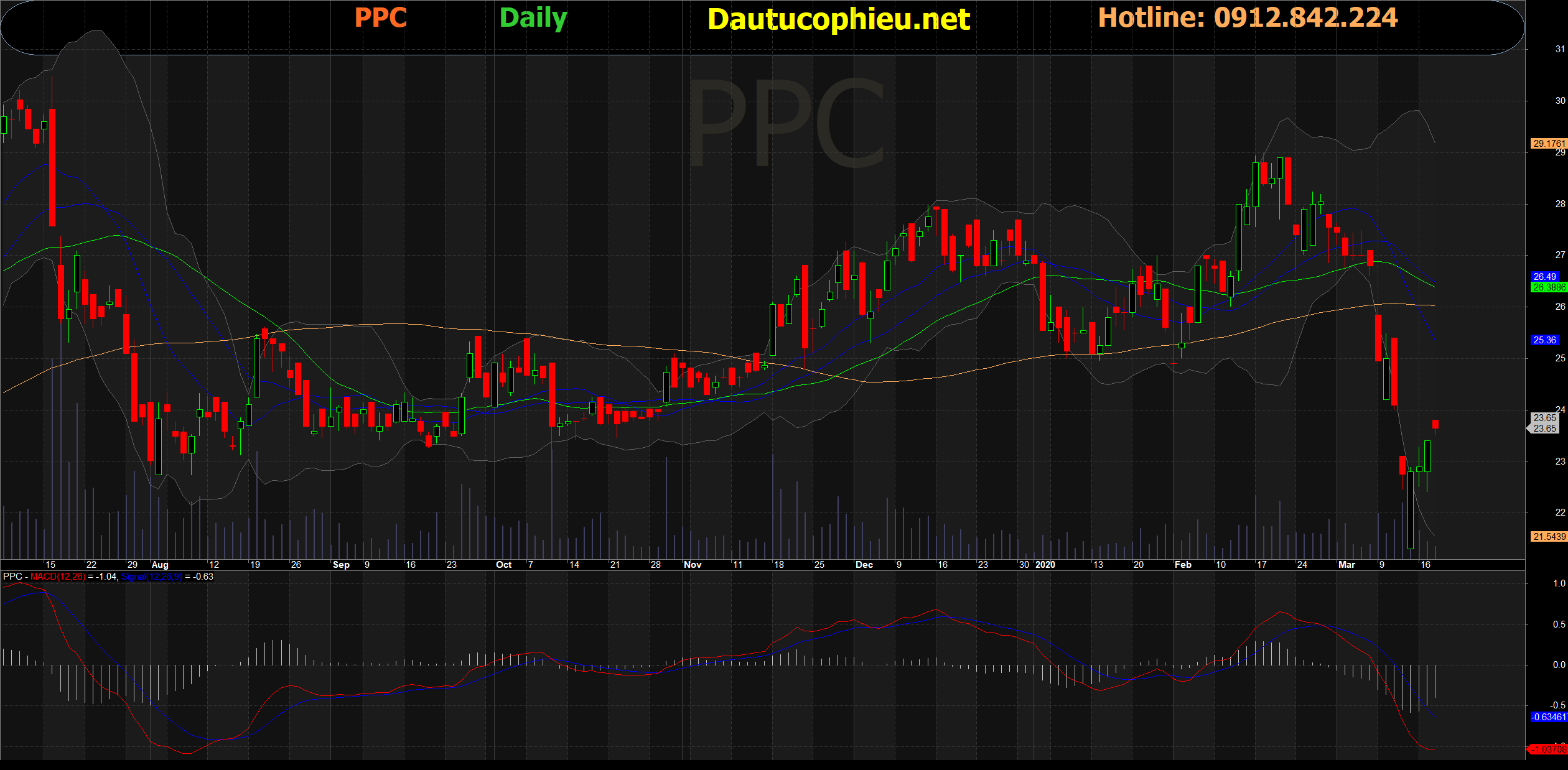Click the Dautucophieu.net website link
This screenshot has height=770, width=1568.
point(838,19)
